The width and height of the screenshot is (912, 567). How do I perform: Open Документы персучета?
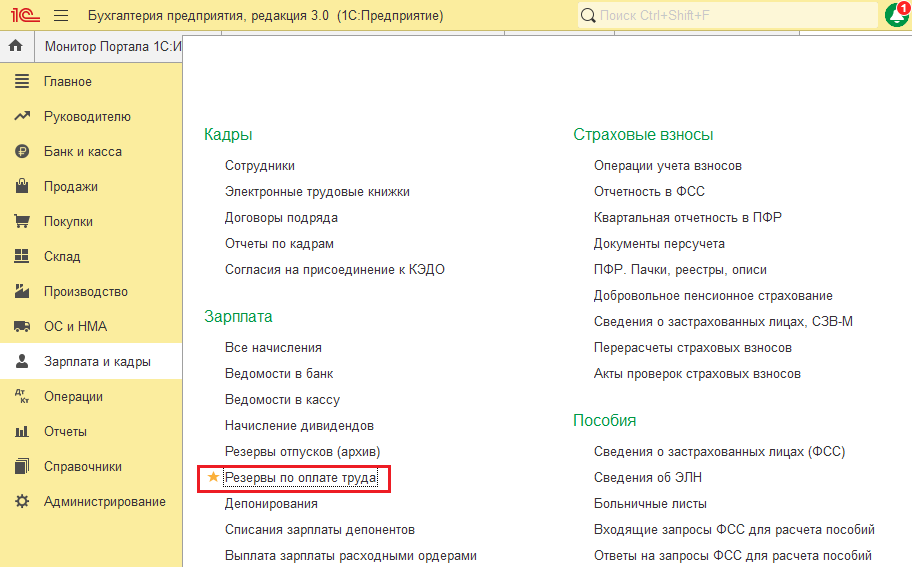pyautogui.click(x=659, y=244)
